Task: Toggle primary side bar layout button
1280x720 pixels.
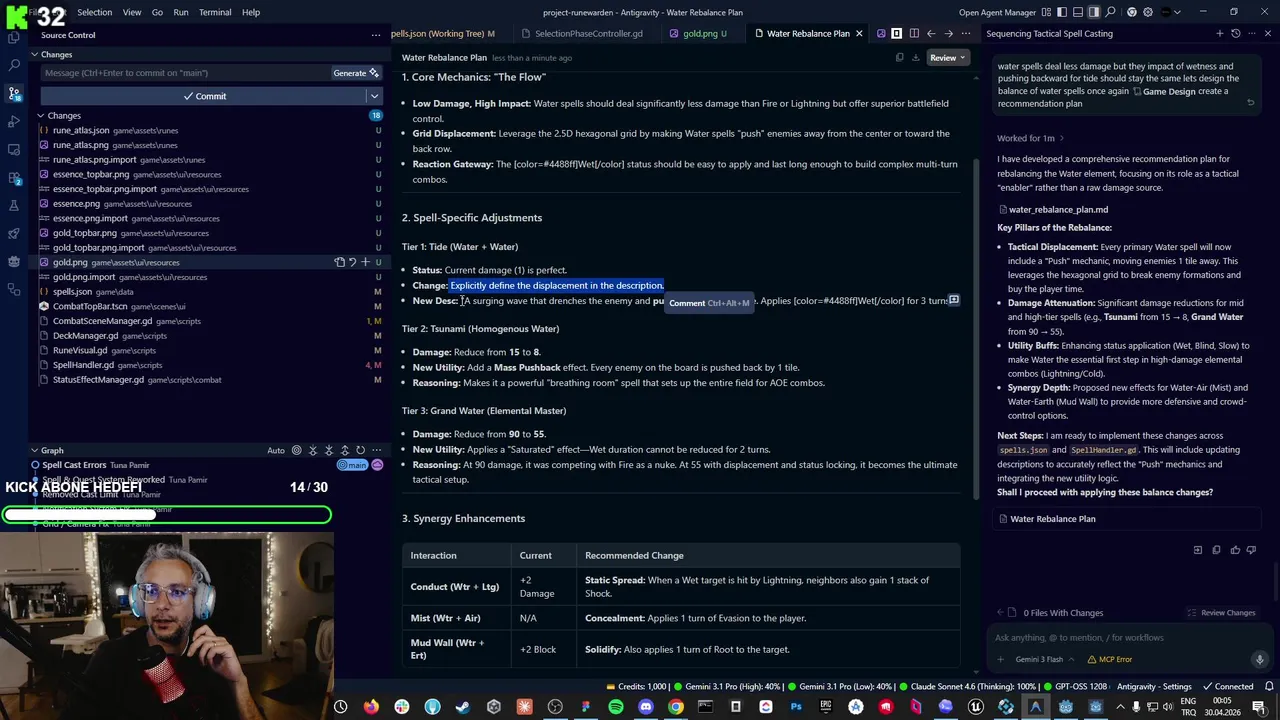Action: point(1062,12)
